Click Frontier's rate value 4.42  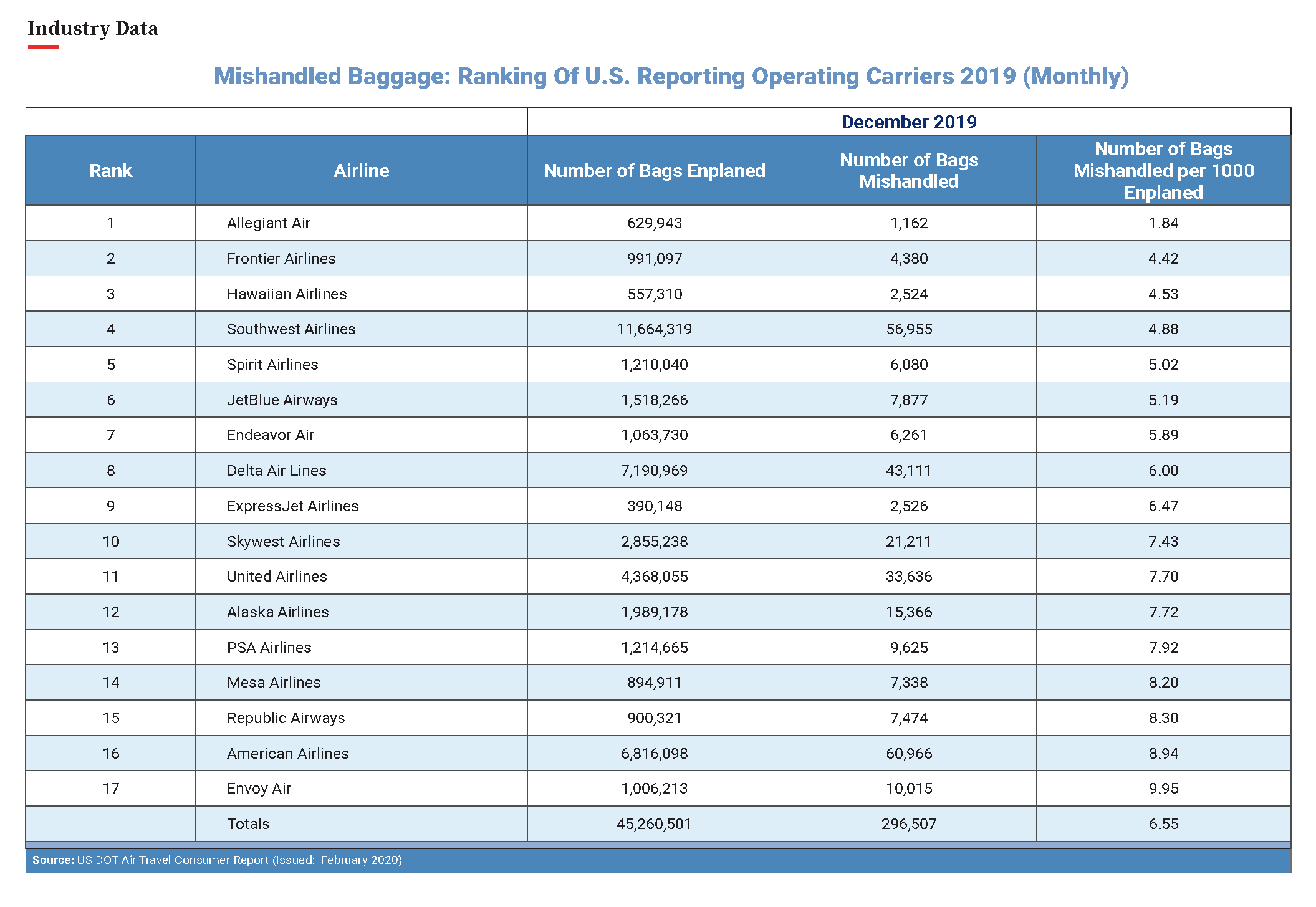1163,259
